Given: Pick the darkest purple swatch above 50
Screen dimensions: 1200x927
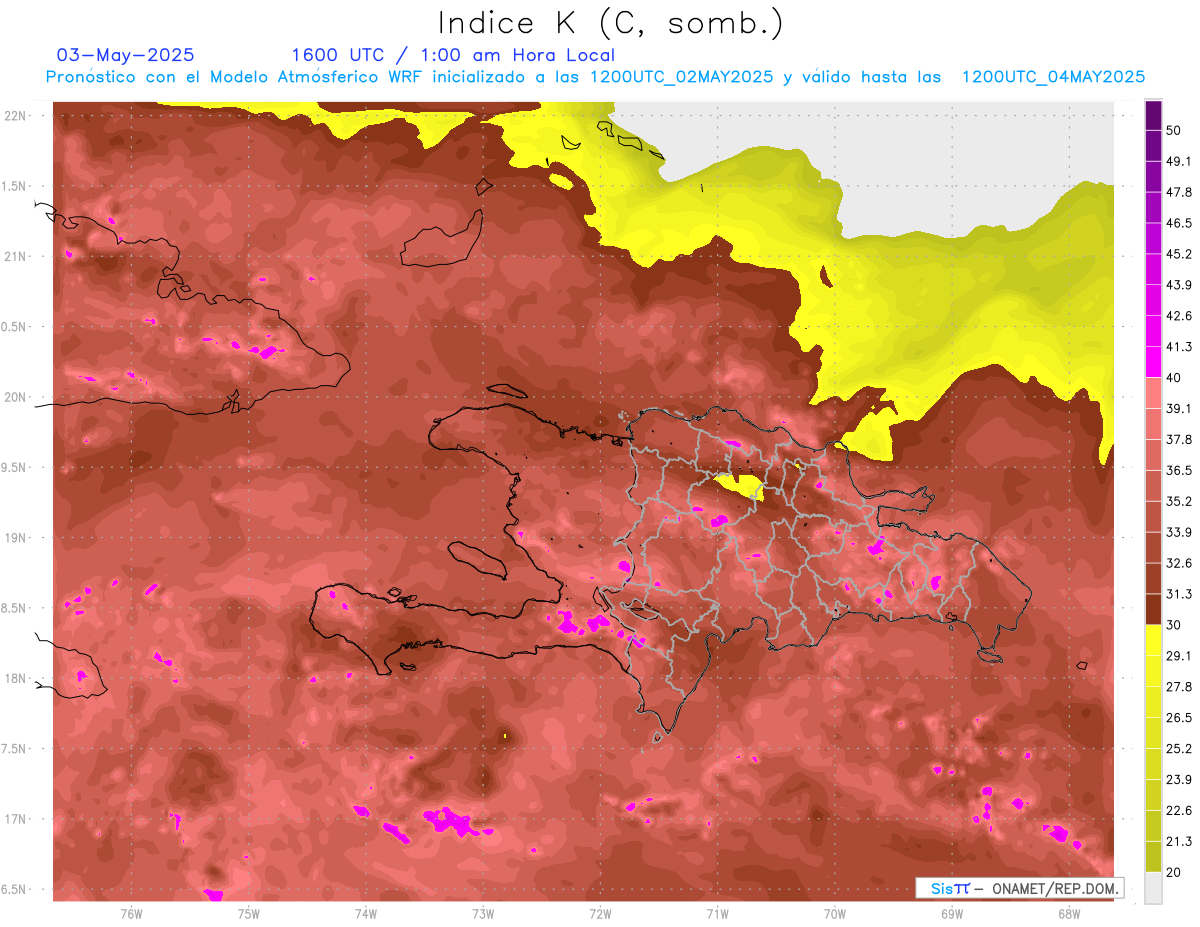Looking at the screenshot, I should click(x=1153, y=115).
